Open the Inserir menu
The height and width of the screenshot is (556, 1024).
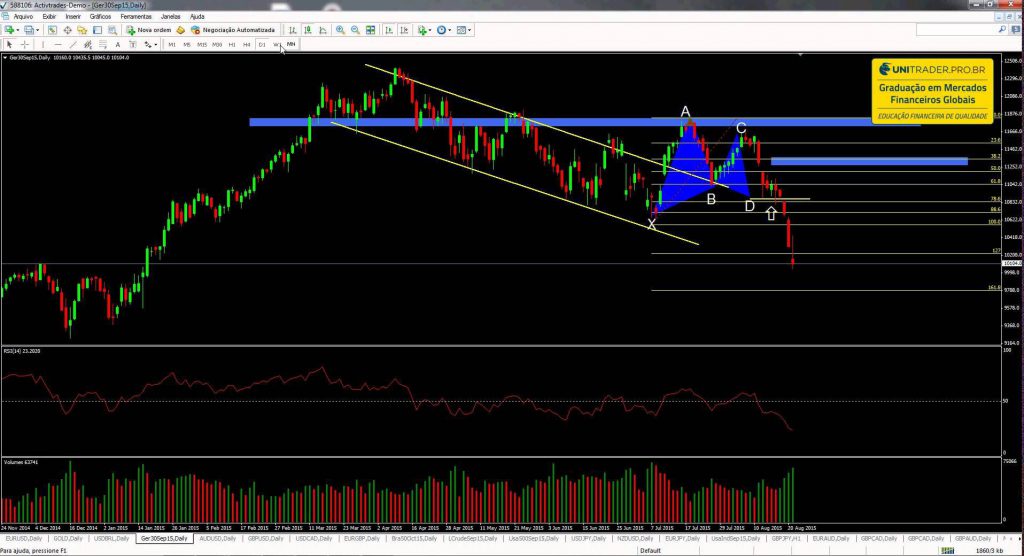click(x=73, y=16)
